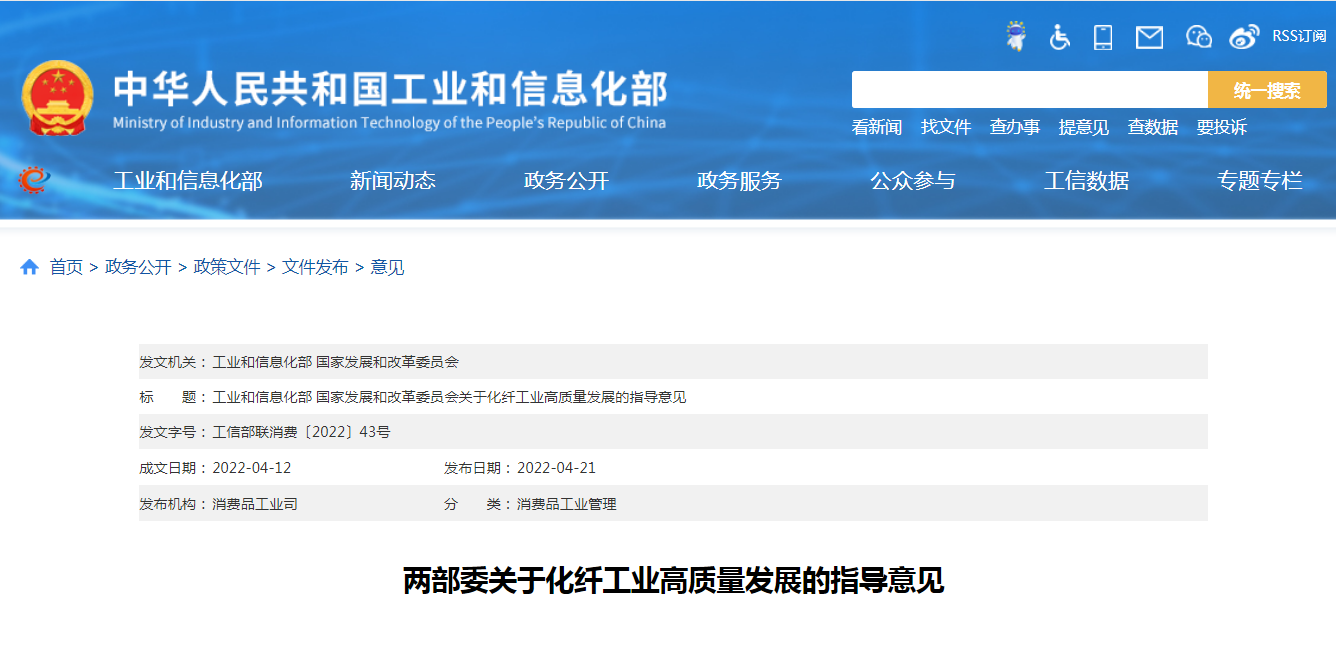The width and height of the screenshot is (1336, 656).
Task: Click inside the search input box
Action: point(1029,90)
